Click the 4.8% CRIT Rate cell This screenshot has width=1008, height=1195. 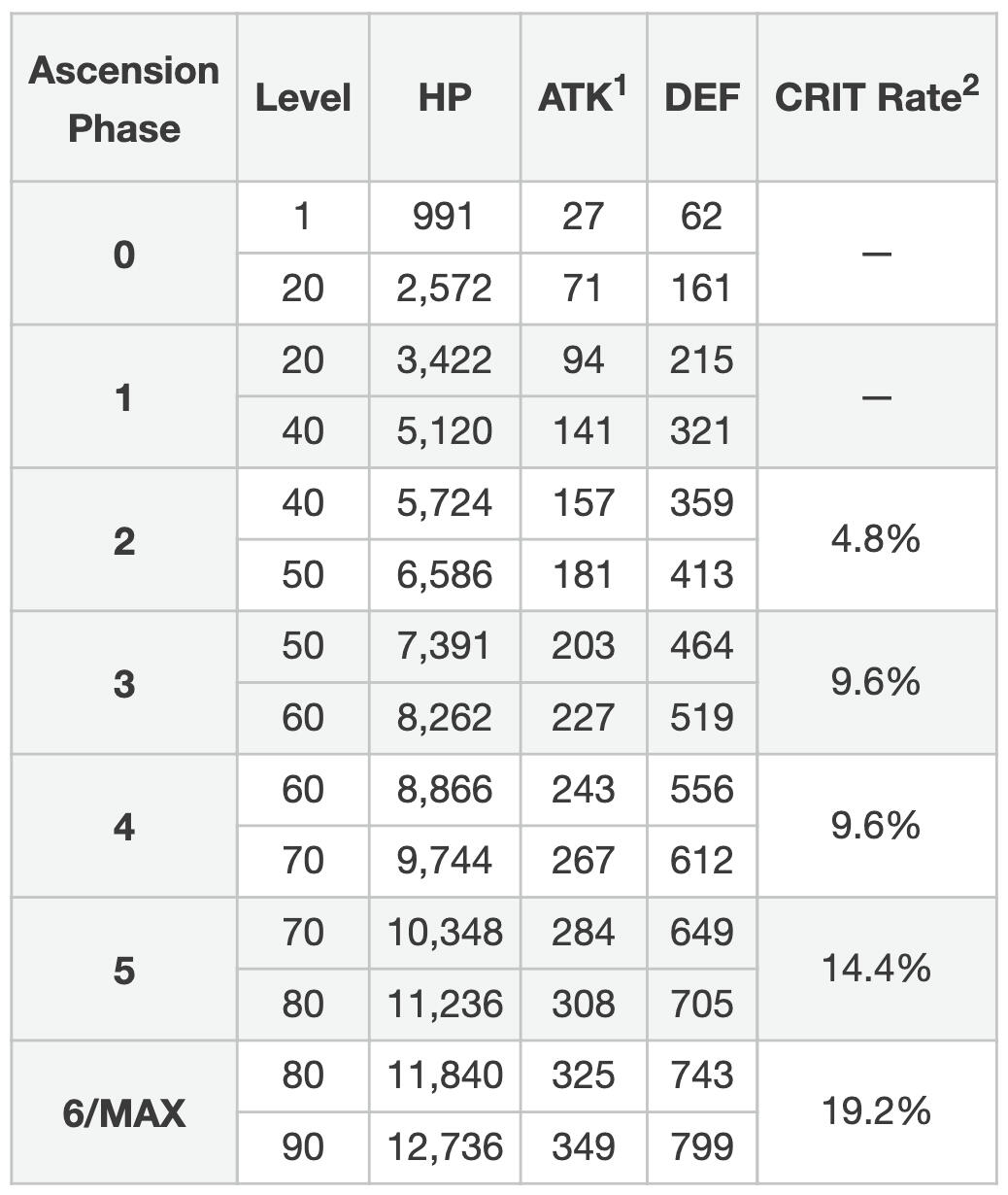pyautogui.click(x=876, y=538)
